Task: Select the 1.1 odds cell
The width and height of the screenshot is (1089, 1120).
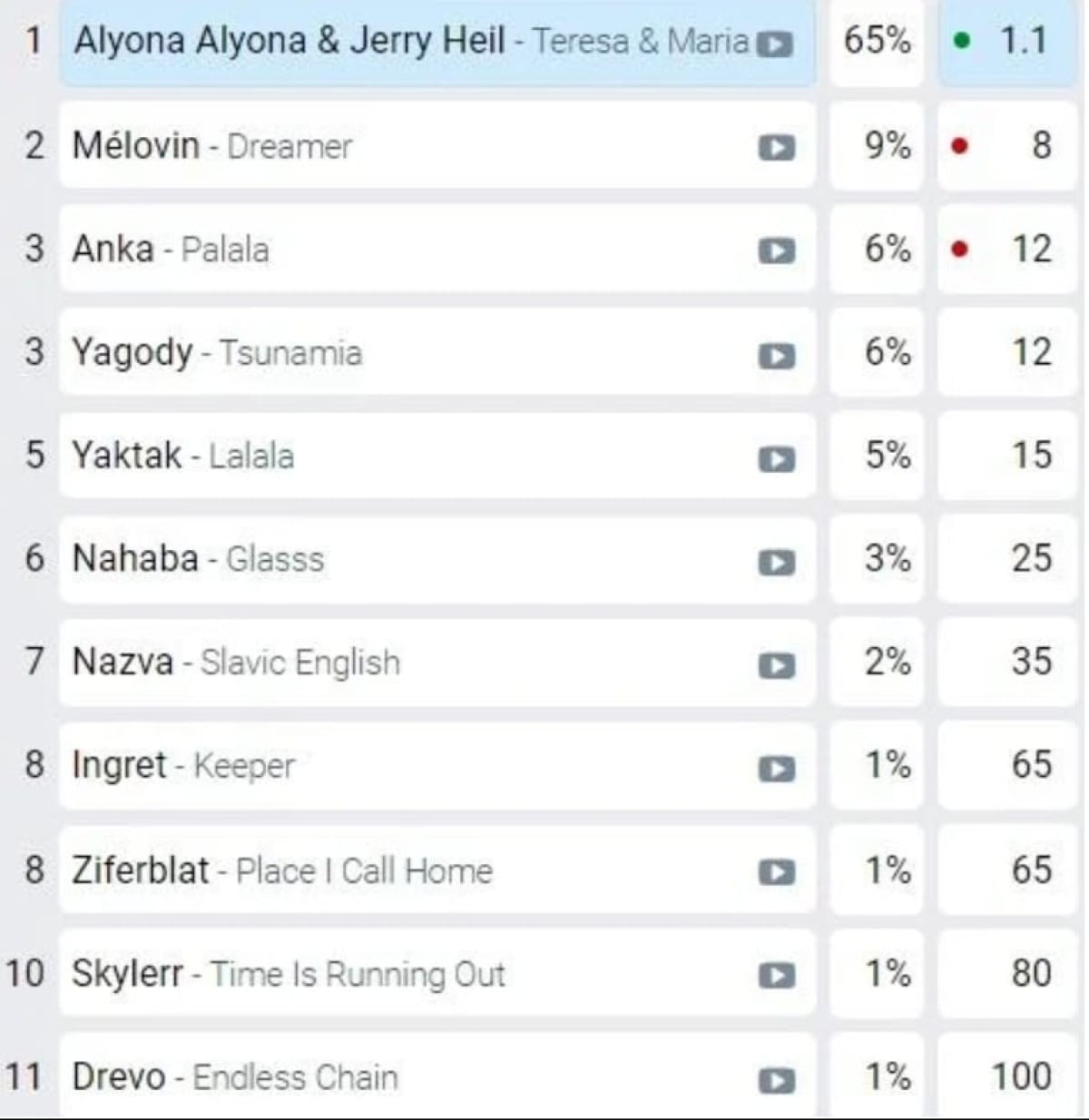Action: [x=1006, y=43]
